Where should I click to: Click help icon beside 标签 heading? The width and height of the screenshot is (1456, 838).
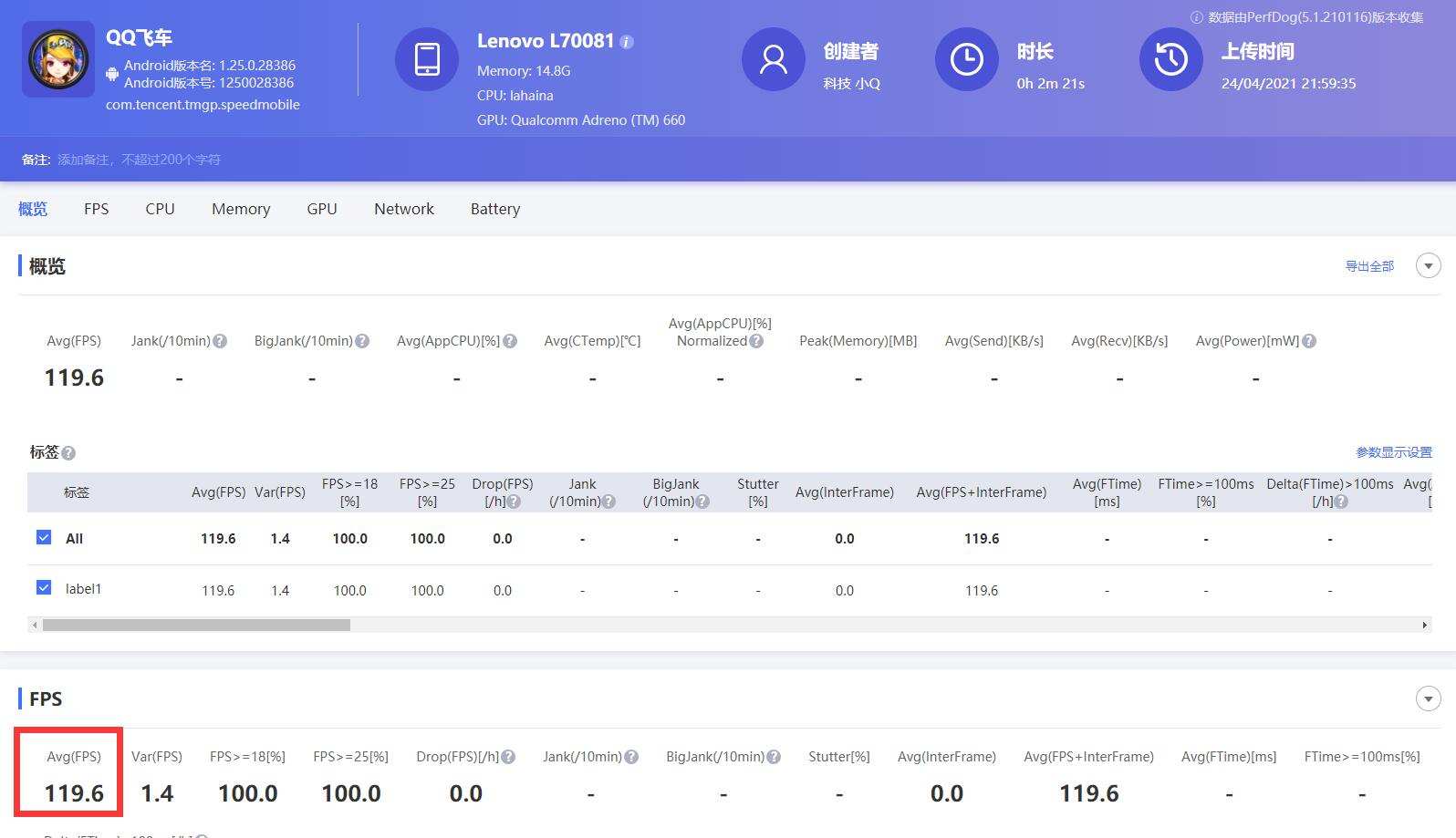click(68, 453)
